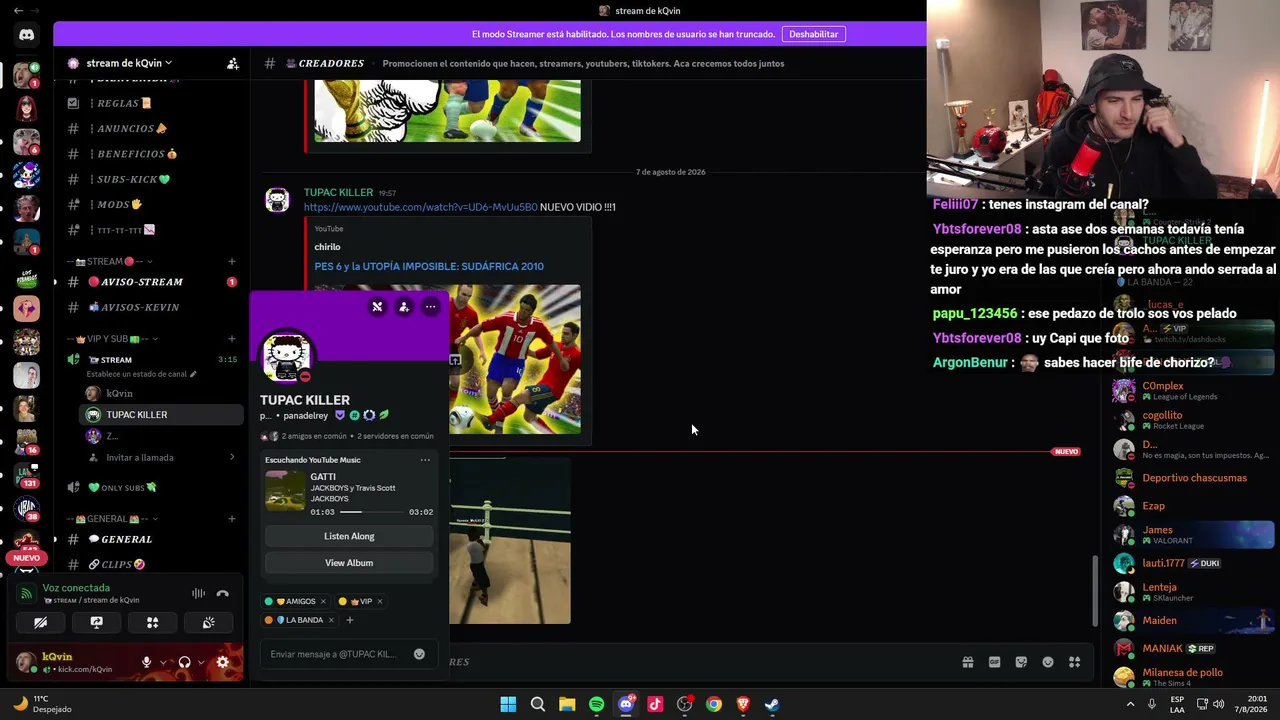Viewport: 1280px width, 720px height.
Task: Mute the microphone in user panel
Action: (146, 662)
